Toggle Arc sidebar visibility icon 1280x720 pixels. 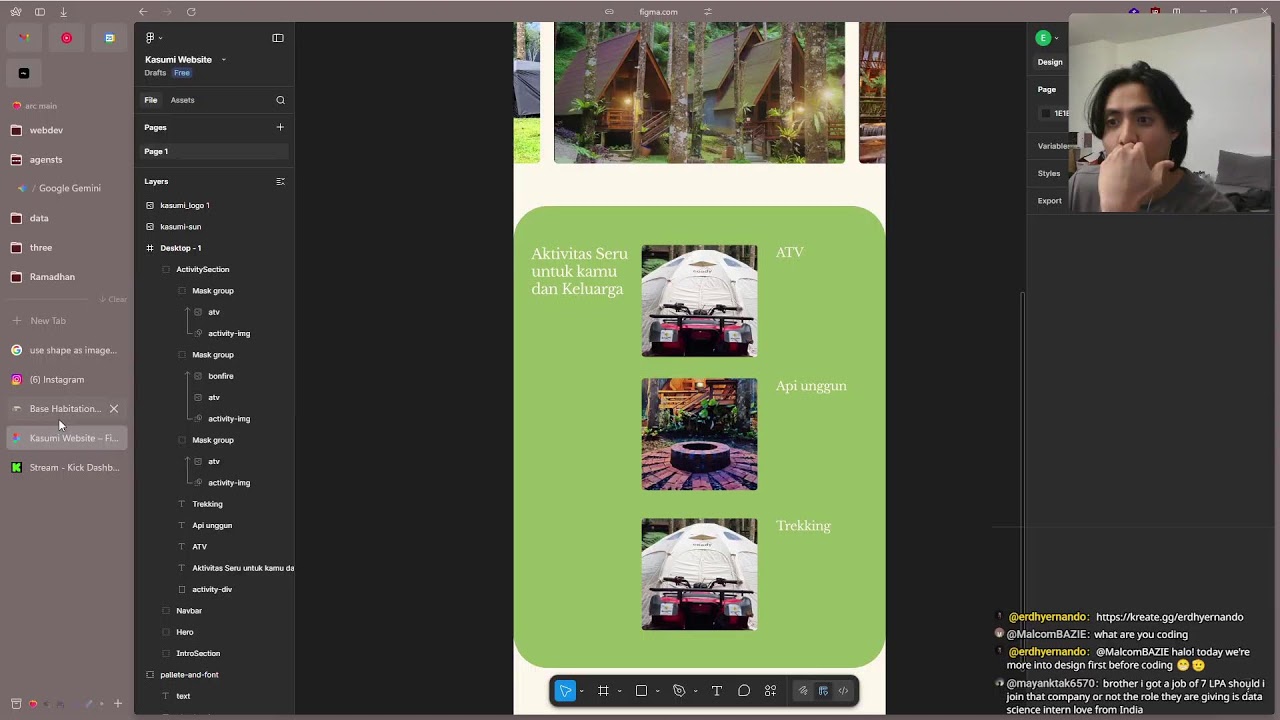click(40, 12)
